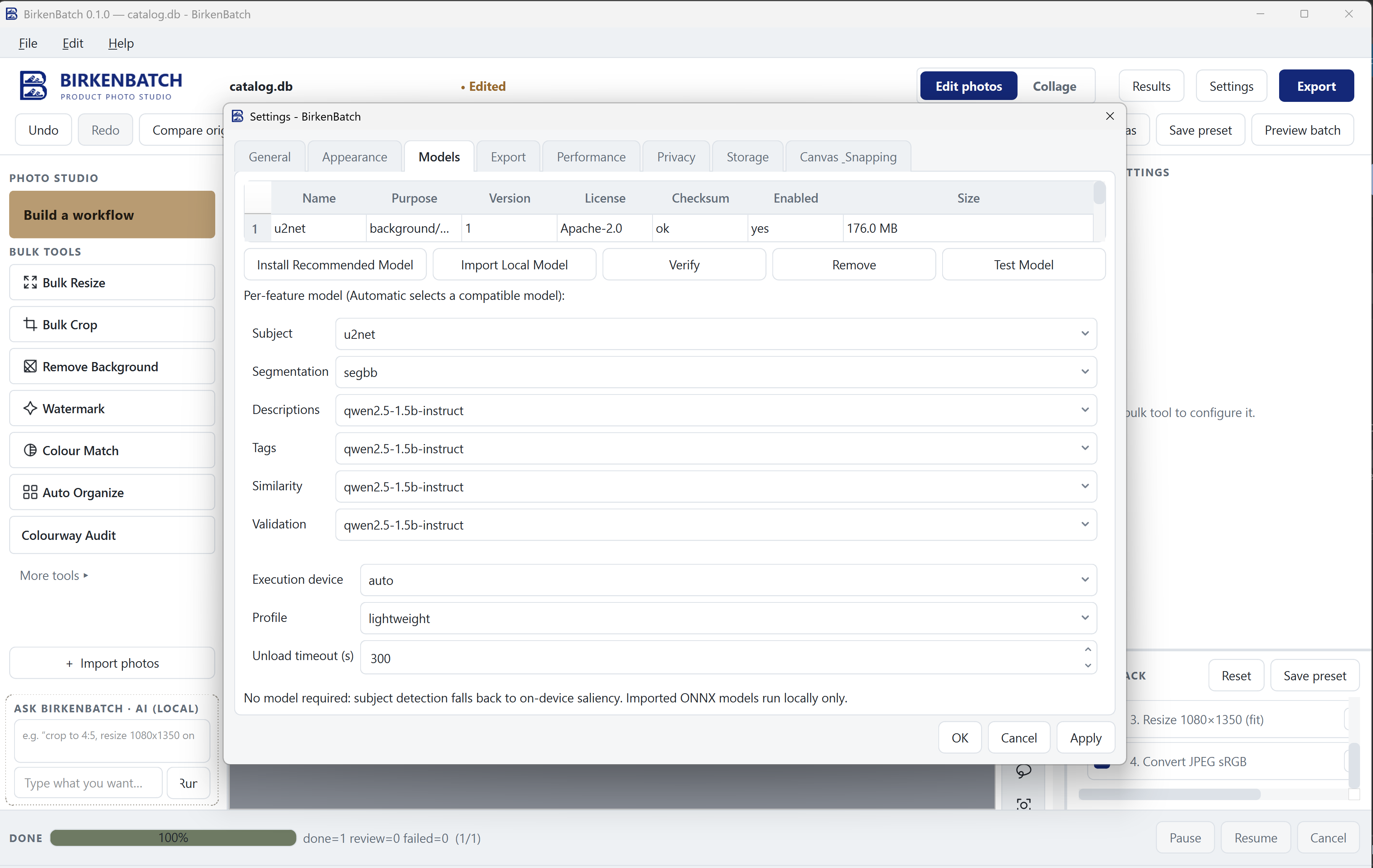This screenshot has width=1373, height=868.
Task: Click the Undo button
Action: click(44, 130)
